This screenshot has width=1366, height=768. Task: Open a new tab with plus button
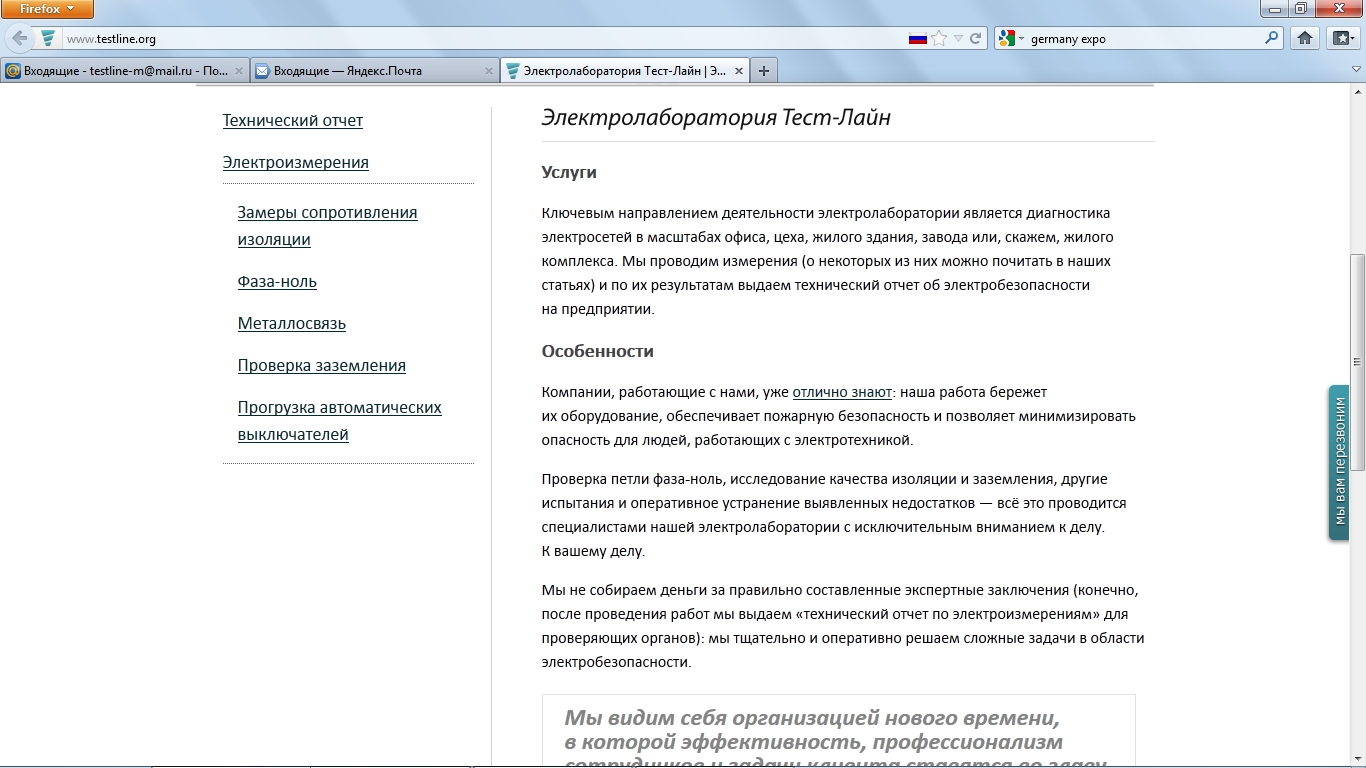click(x=764, y=71)
